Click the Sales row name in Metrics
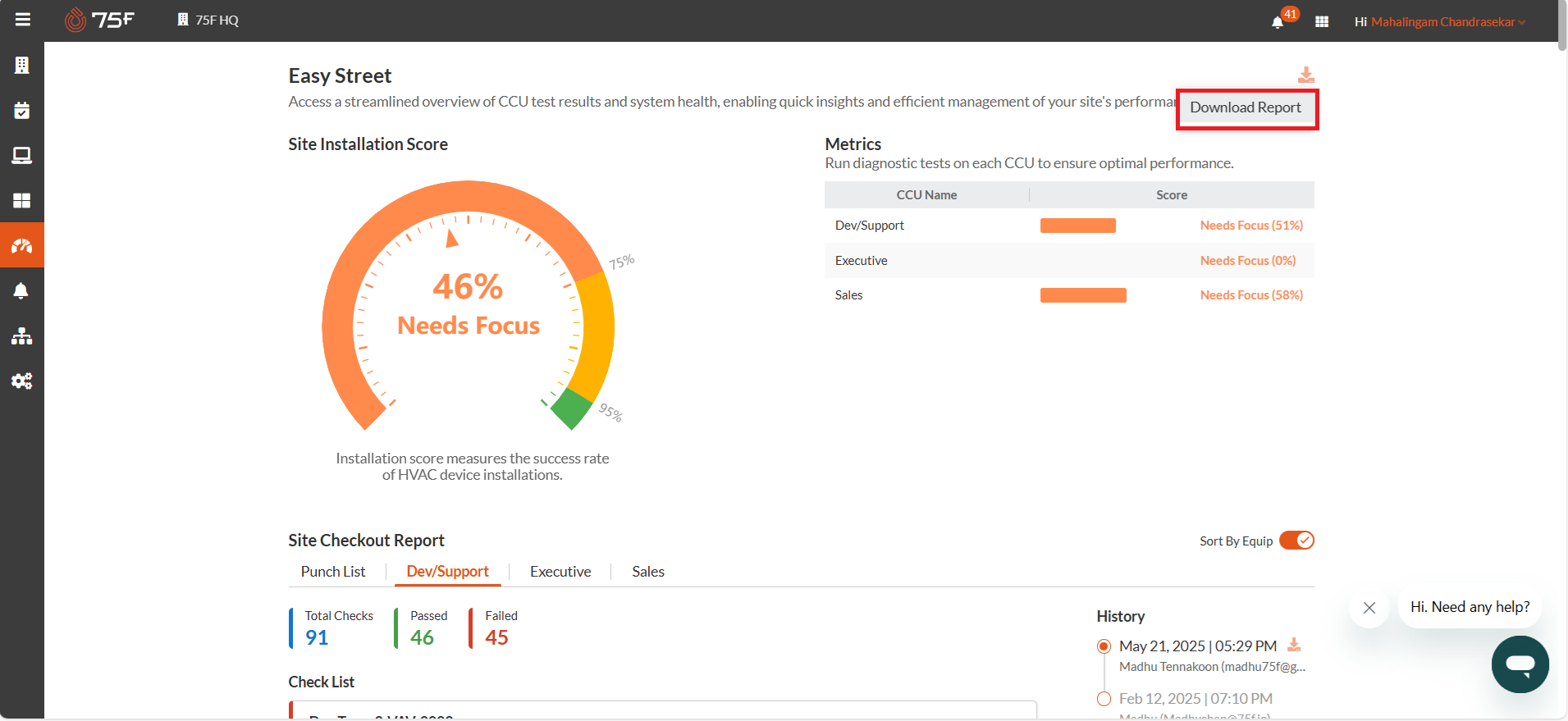This screenshot has width=1568, height=721. click(849, 295)
